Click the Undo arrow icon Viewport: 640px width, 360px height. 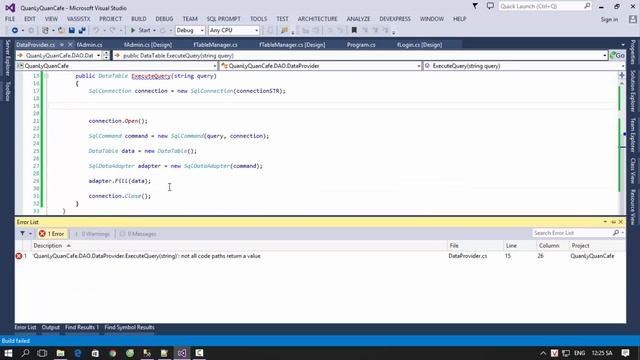(x=96, y=30)
